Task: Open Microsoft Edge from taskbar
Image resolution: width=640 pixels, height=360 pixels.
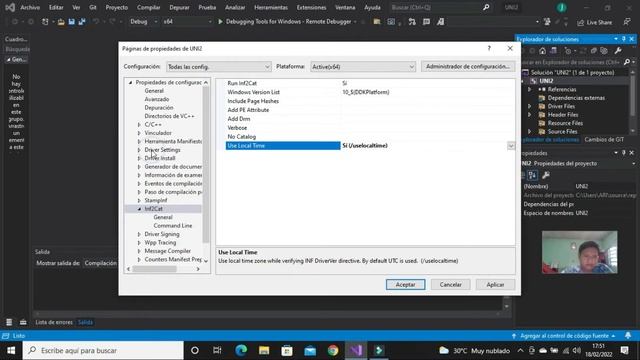Action: point(241,350)
